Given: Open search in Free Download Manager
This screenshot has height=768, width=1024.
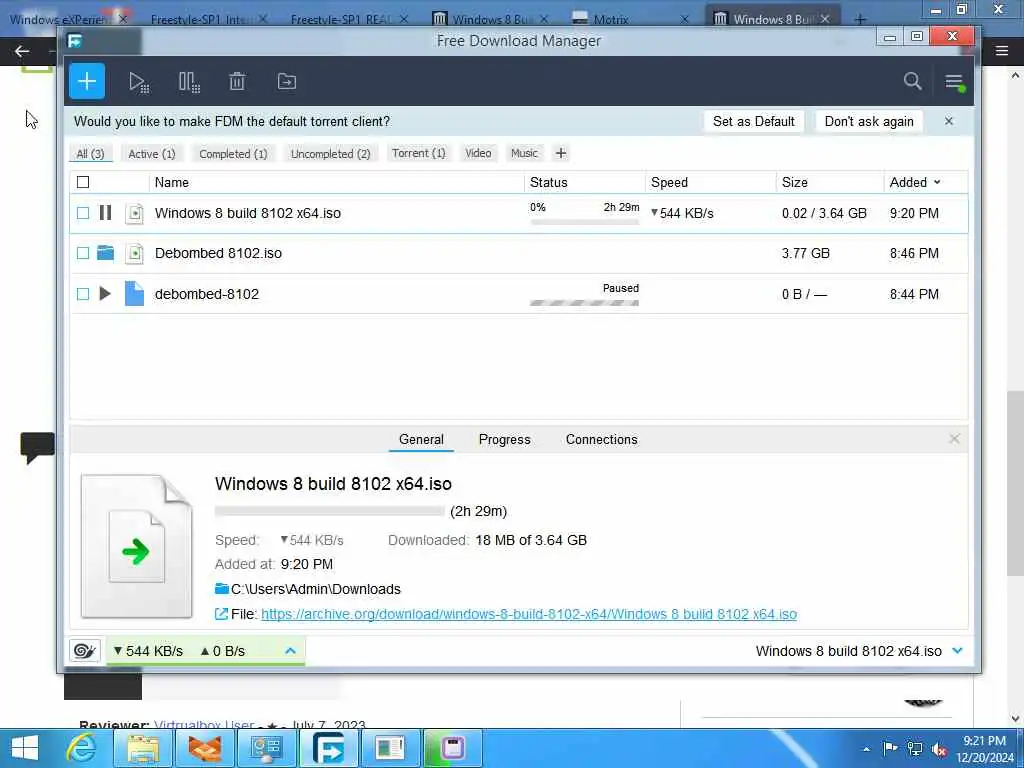Looking at the screenshot, I should pos(912,82).
